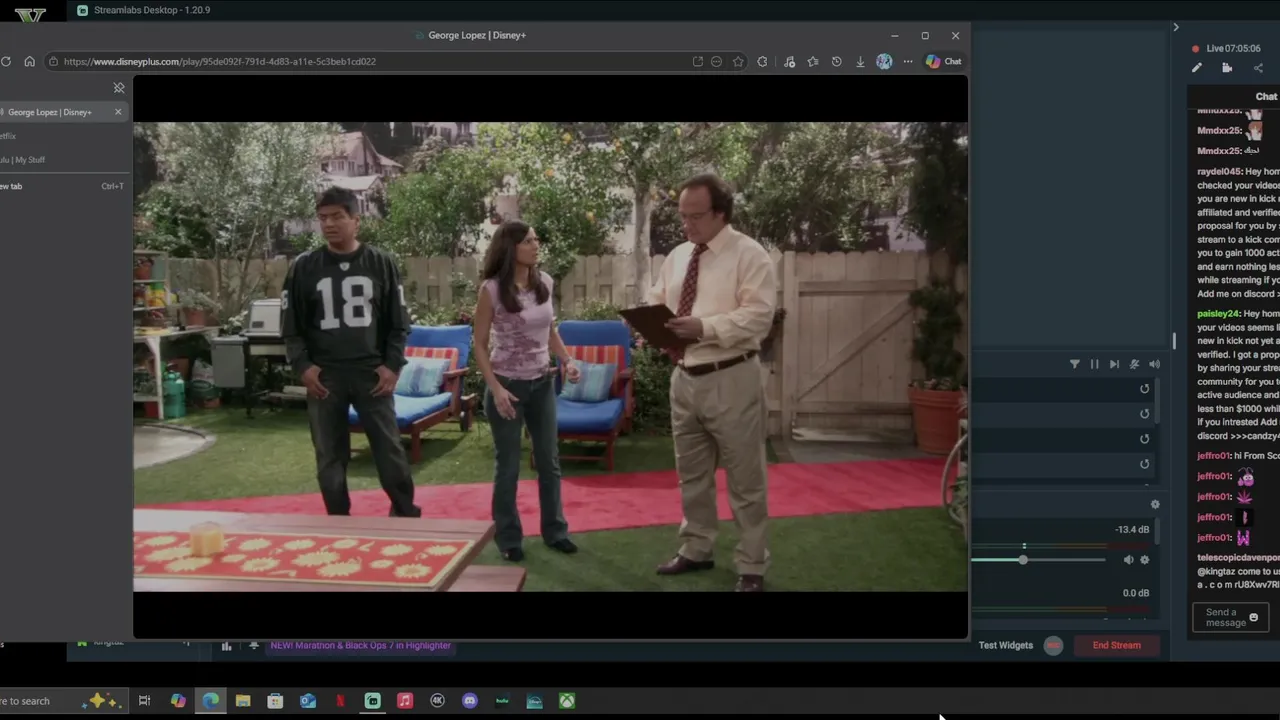This screenshot has height=720, width=1280.
Task: Click the favorites star in address bar
Action: 738,61
